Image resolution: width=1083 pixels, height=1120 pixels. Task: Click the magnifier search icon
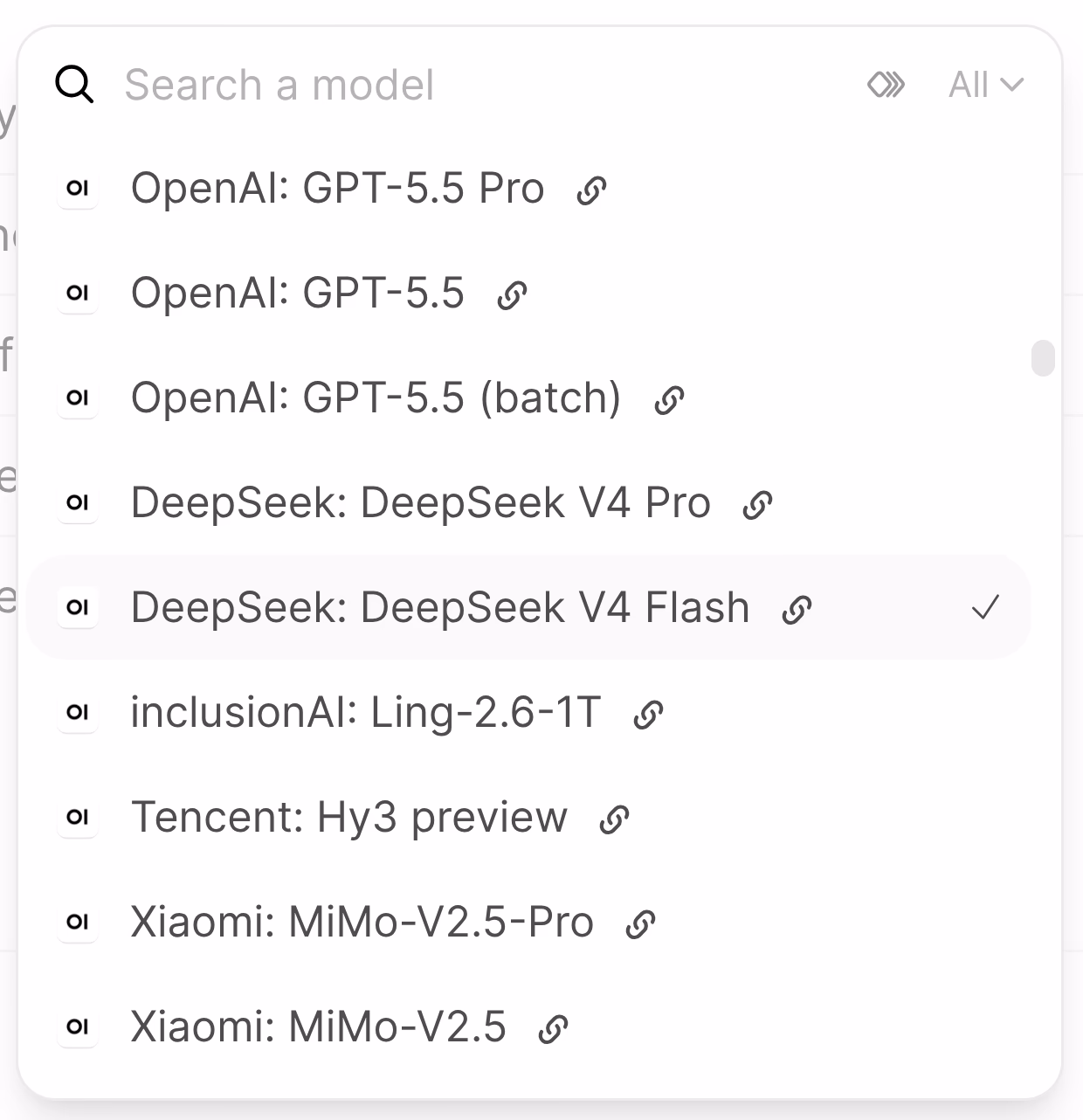(74, 85)
